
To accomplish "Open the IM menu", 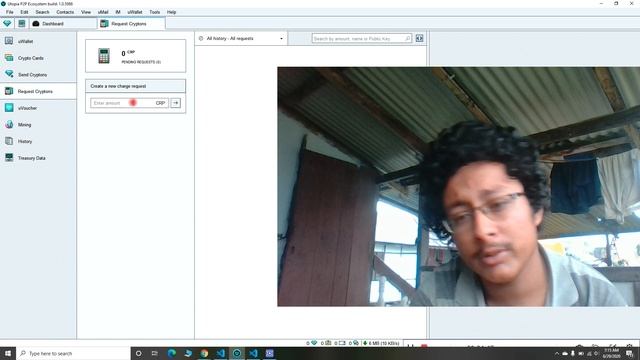I will pos(118,12).
